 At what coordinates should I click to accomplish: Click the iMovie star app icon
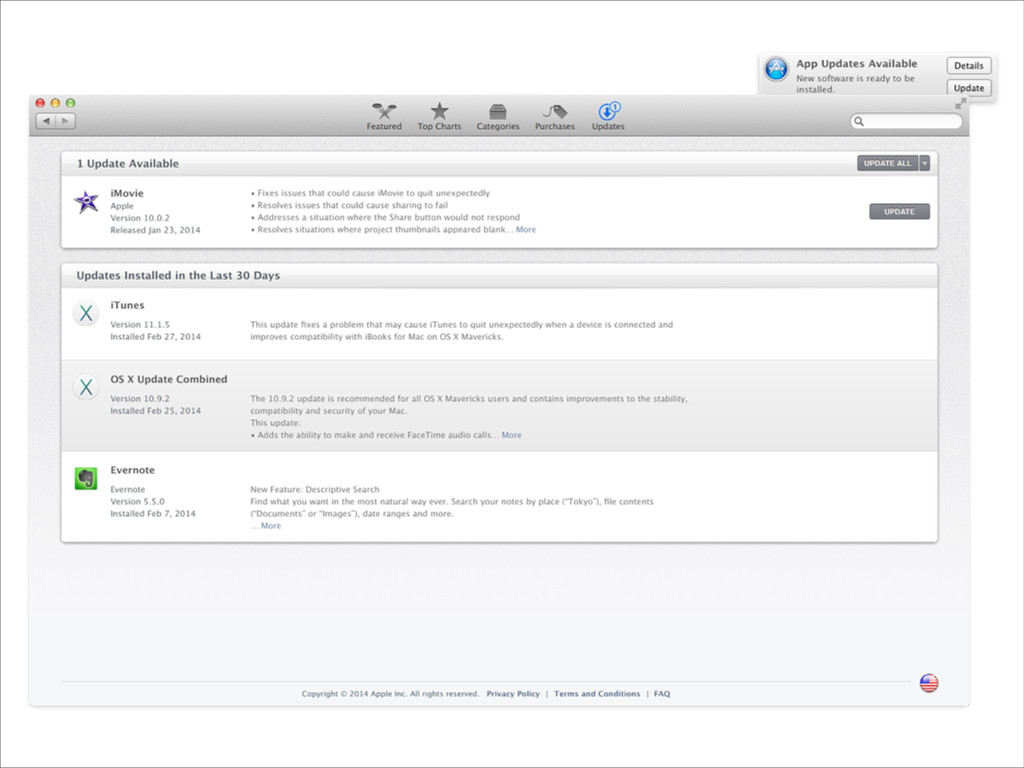pos(86,202)
